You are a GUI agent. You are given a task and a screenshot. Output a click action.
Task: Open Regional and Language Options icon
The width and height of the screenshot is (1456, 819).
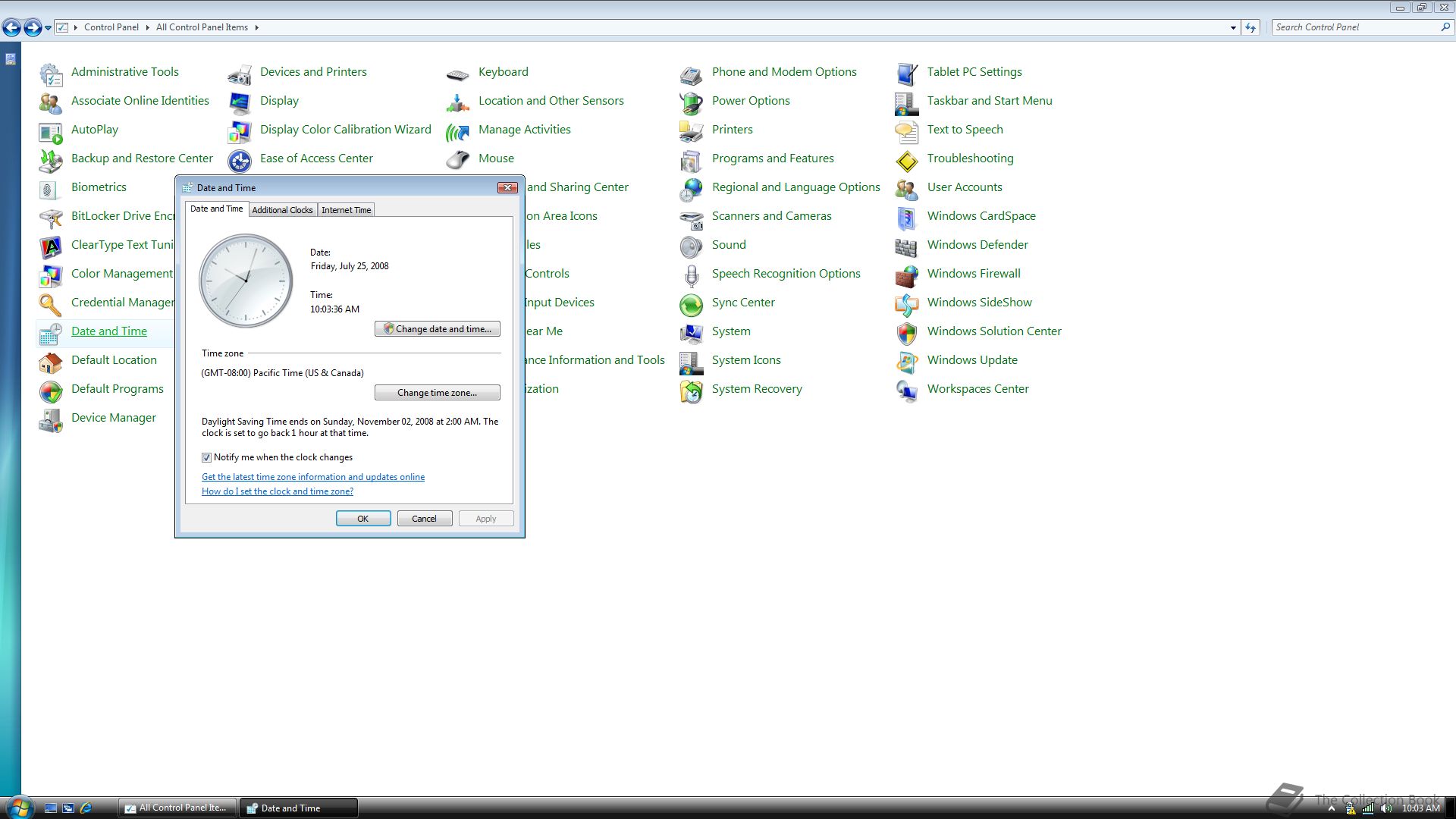pos(692,189)
